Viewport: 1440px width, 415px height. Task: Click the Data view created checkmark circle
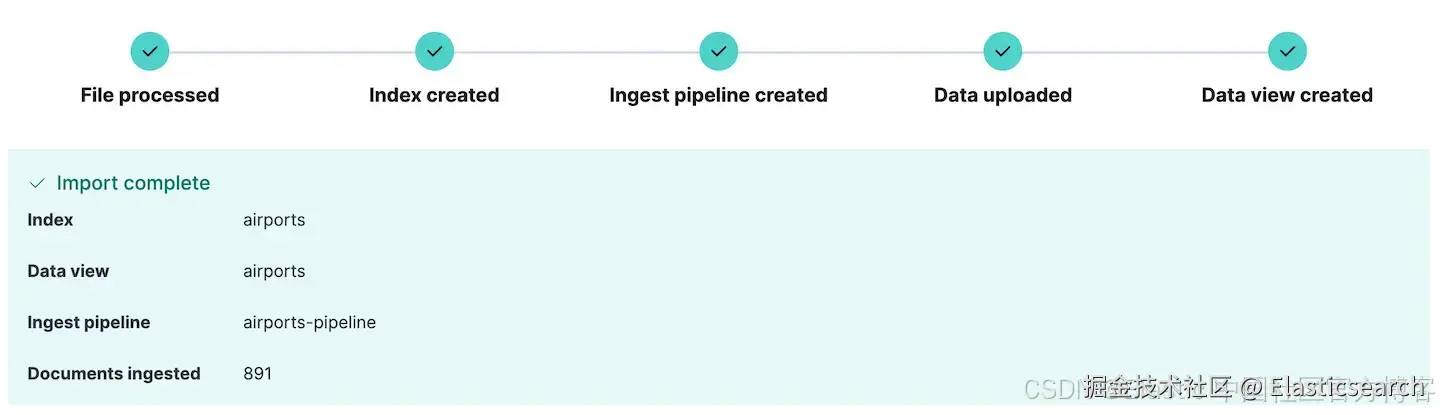1287,51
